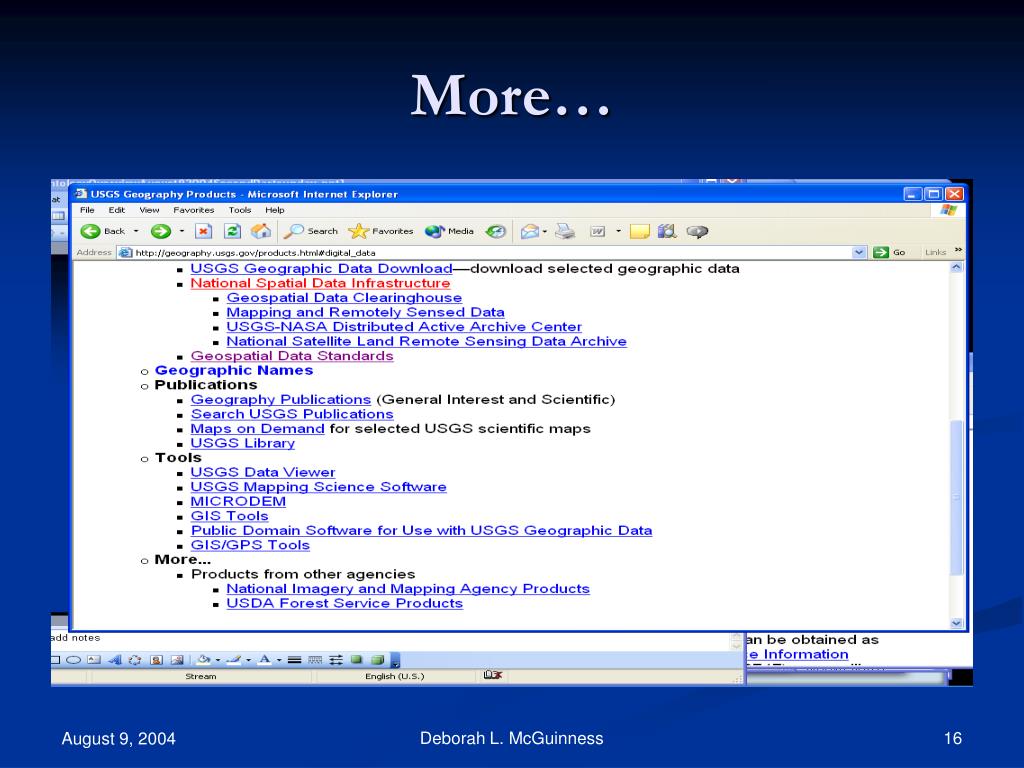Open the File menu
The image size is (1024, 768).
click(87, 210)
